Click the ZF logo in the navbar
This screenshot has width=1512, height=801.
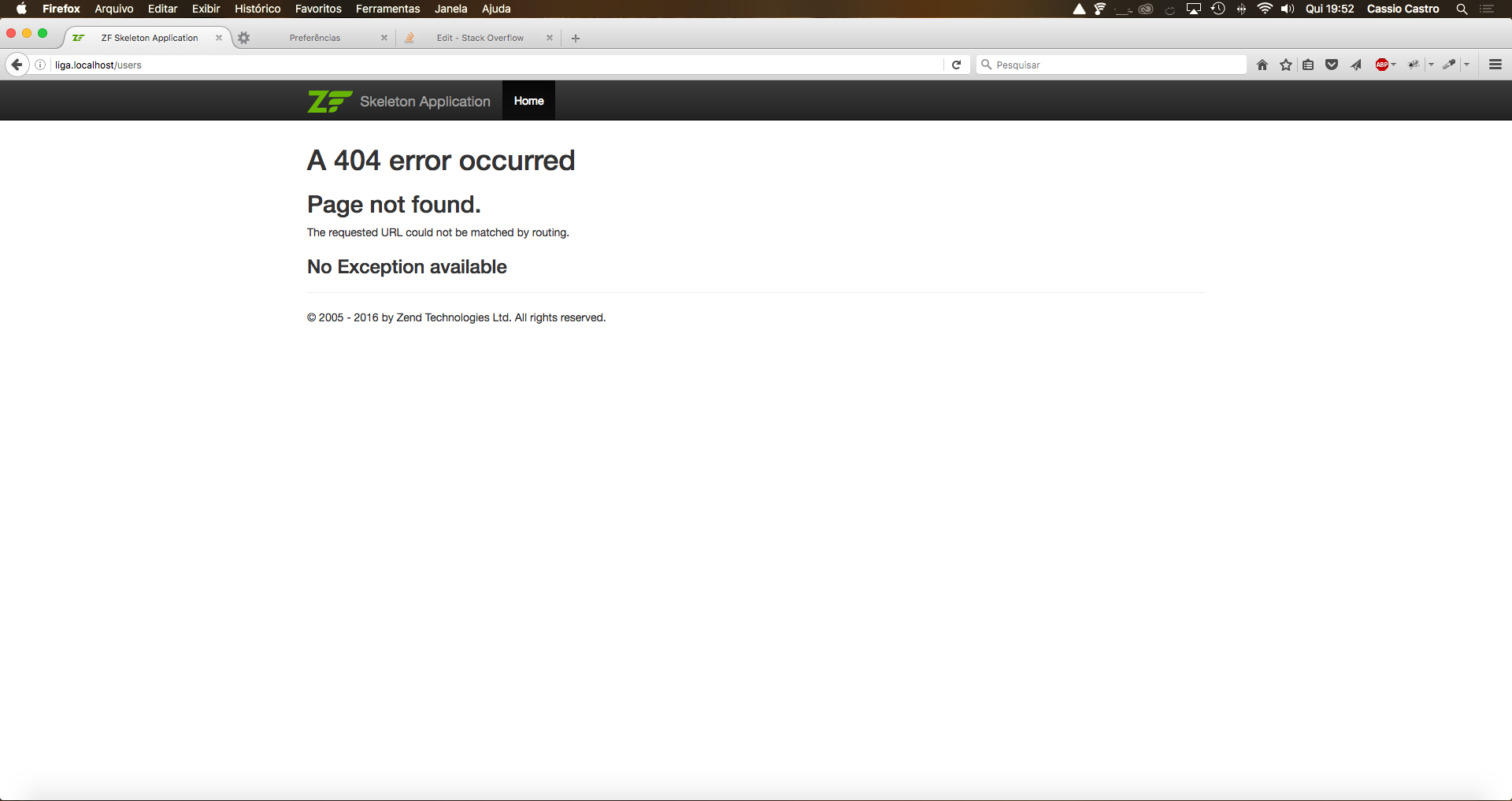click(329, 102)
